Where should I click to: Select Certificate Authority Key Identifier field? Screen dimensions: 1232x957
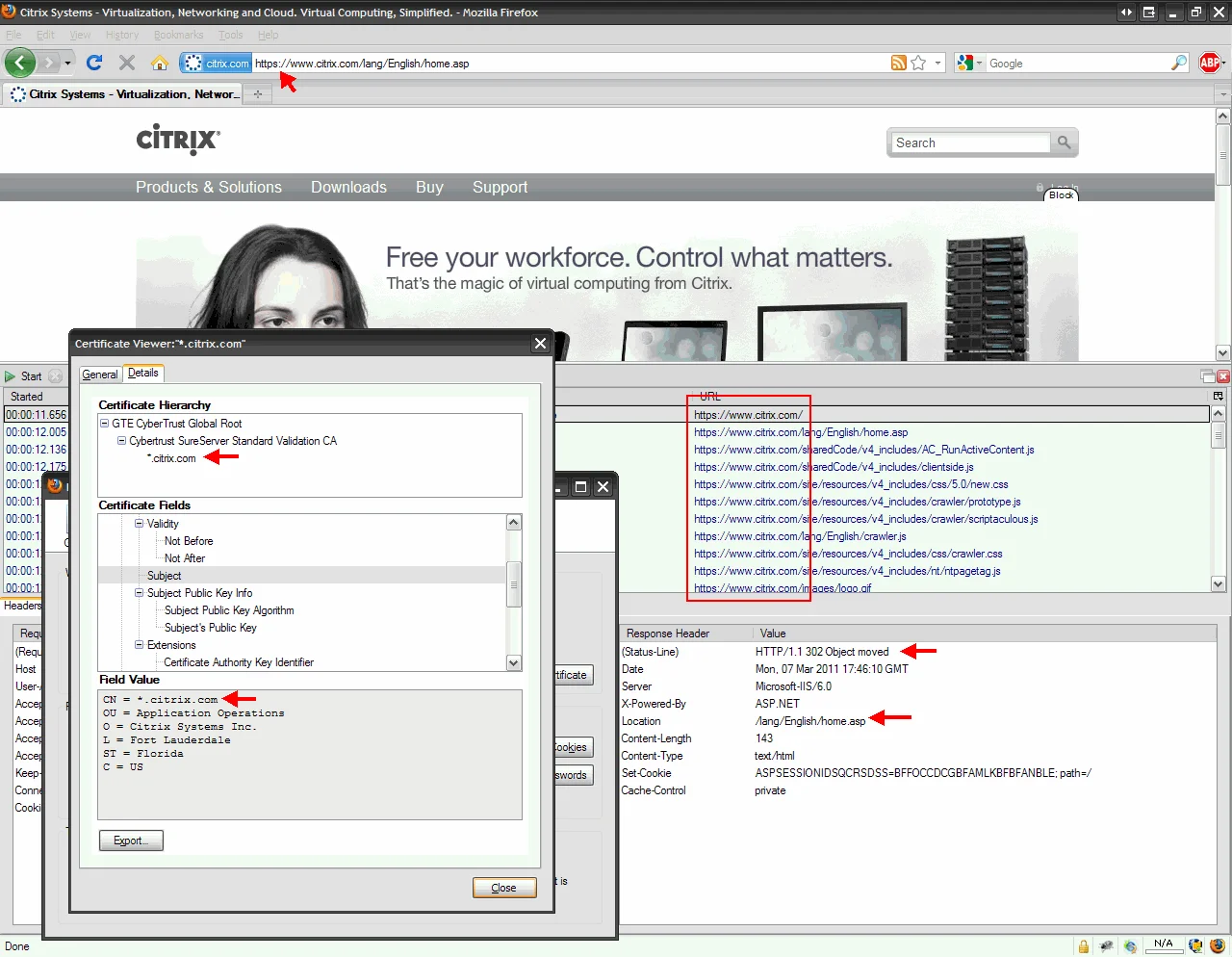[239, 662]
